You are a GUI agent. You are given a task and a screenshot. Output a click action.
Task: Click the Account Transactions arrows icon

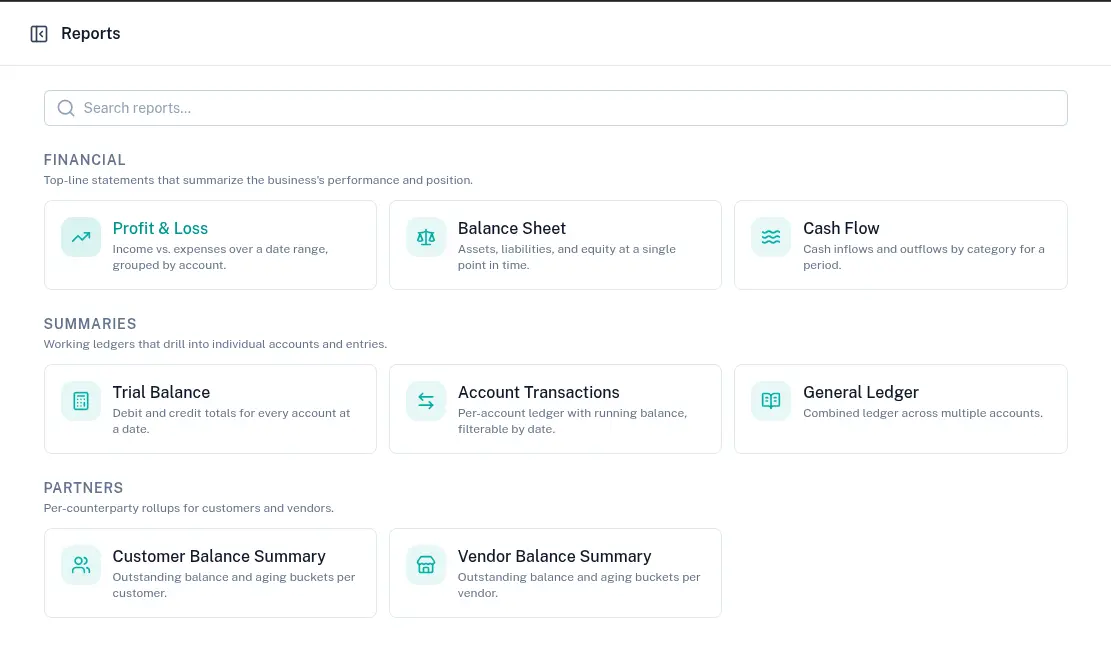[x=426, y=401]
